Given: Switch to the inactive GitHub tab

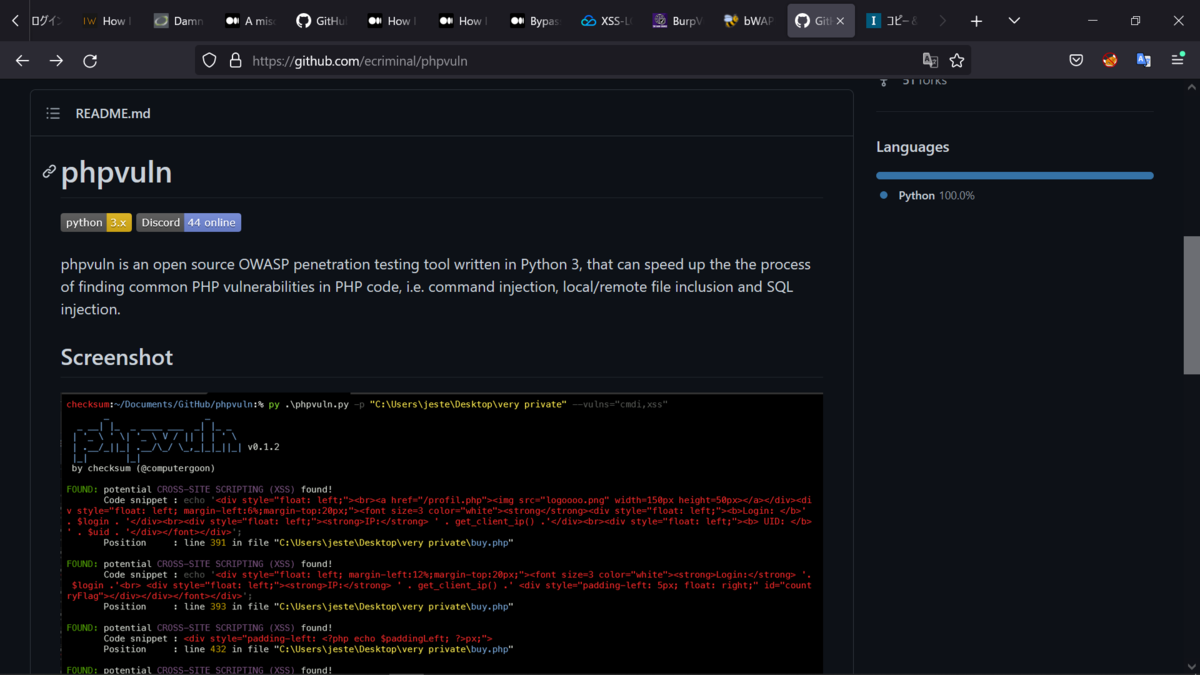Looking at the screenshot, I should click(322, 21).
